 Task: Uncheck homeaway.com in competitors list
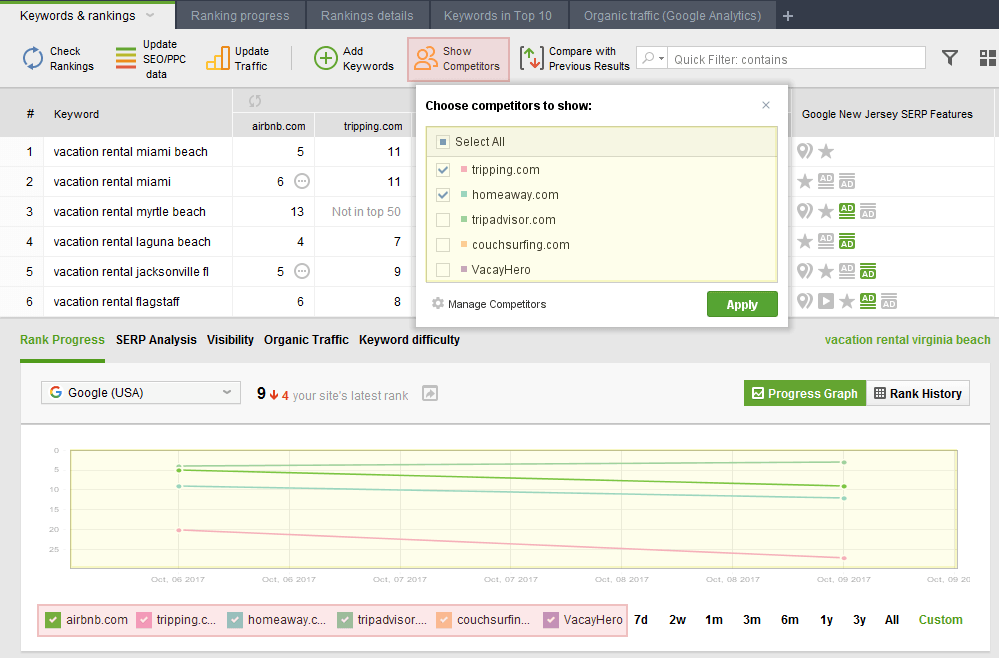[x=443, y=195]
